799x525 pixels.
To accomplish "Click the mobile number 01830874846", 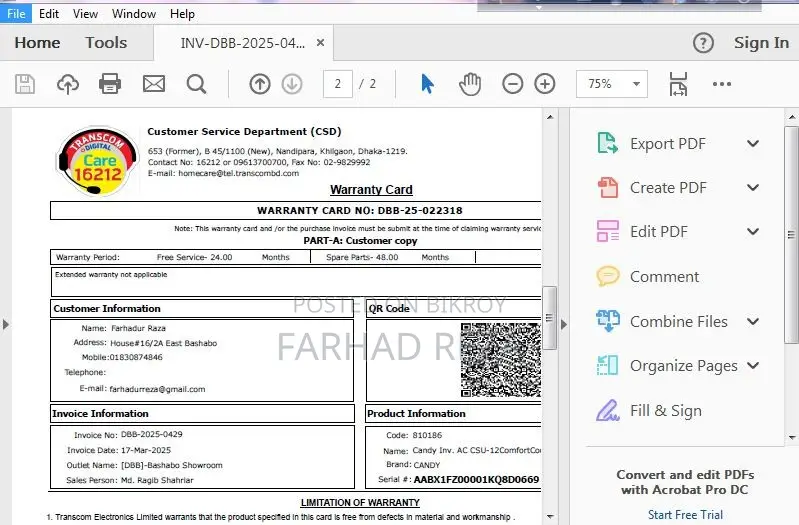I will pyautogui.click(x=136, y=357).
